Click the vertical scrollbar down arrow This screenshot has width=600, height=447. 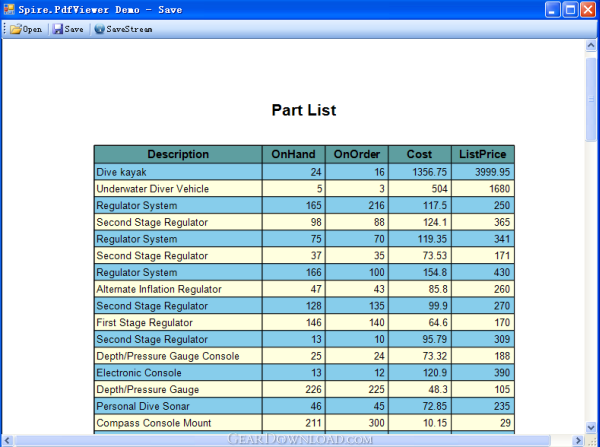(x=591, y=427)
